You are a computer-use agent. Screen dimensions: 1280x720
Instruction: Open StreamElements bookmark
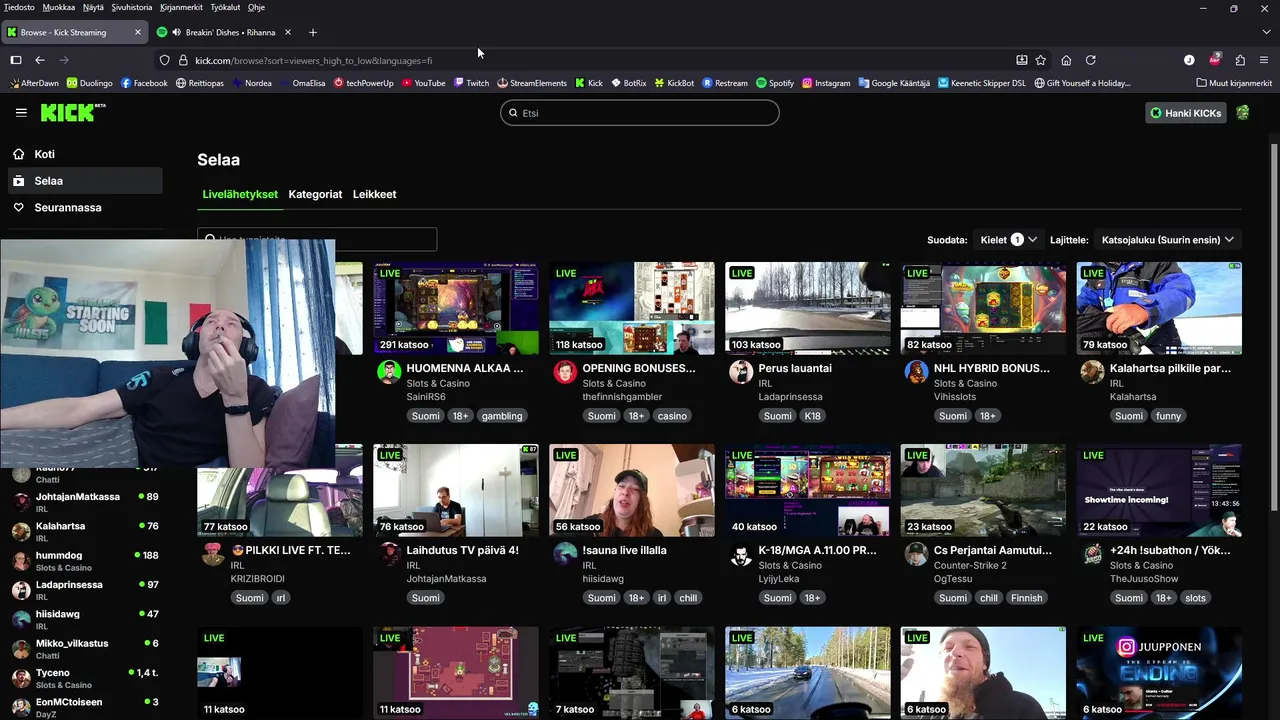(x=531, y=83)
